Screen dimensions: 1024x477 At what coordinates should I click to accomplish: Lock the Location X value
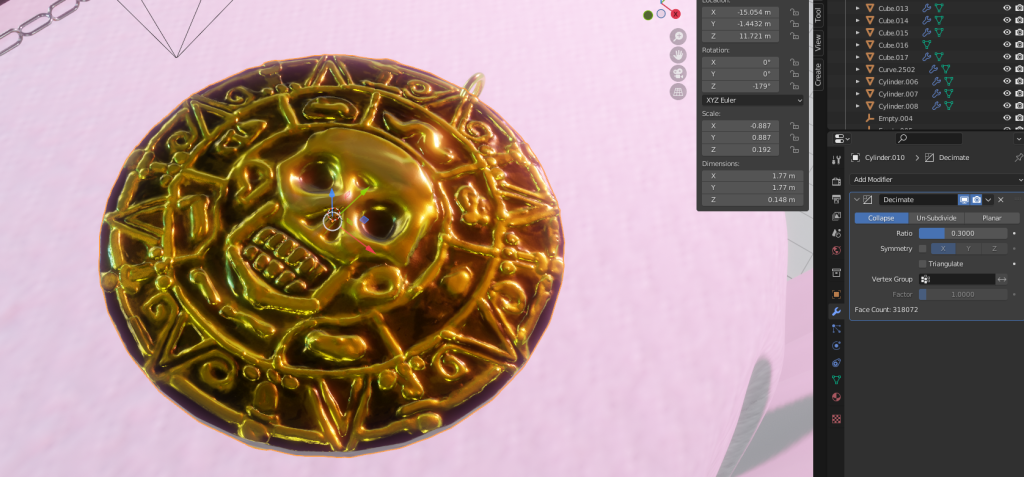[x=794, y=13]
